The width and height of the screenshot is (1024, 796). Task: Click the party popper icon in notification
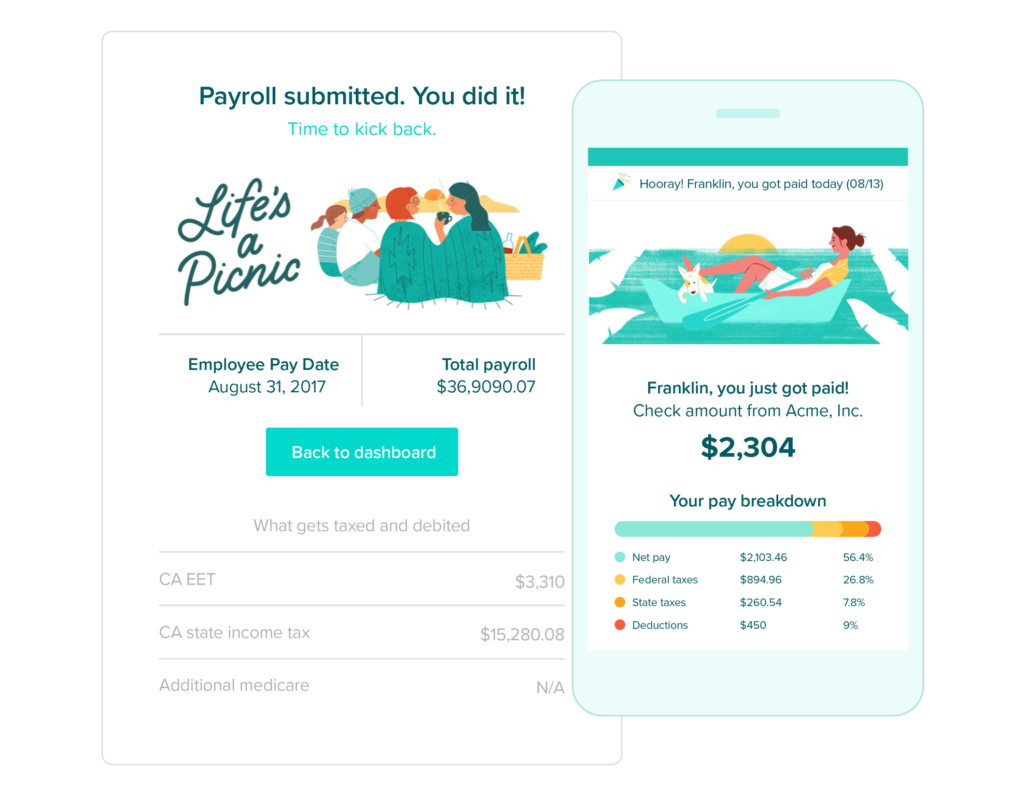click(620, 182)
